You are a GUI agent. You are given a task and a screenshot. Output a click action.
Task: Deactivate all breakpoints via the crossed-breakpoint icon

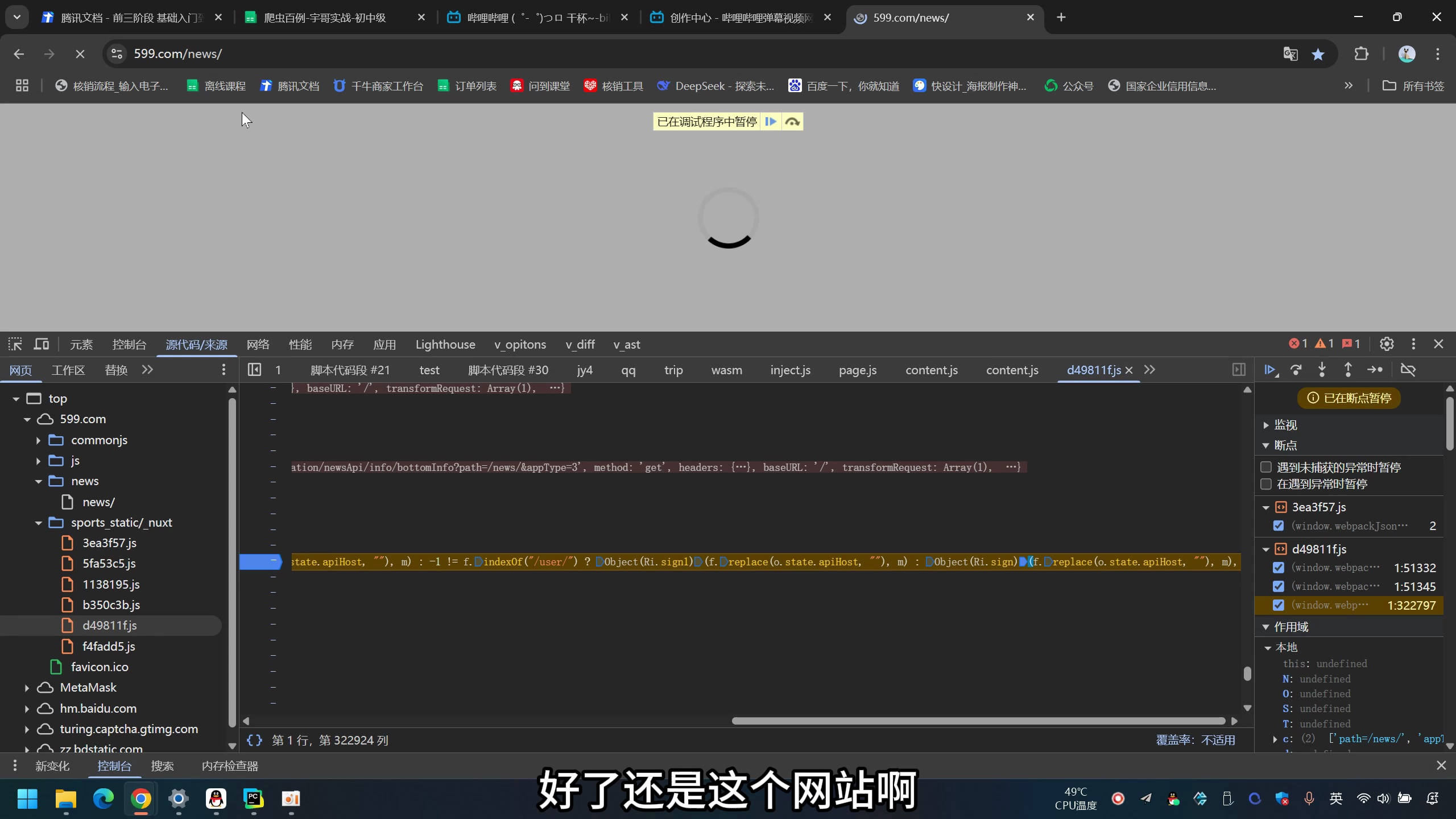click(1408, 370)
